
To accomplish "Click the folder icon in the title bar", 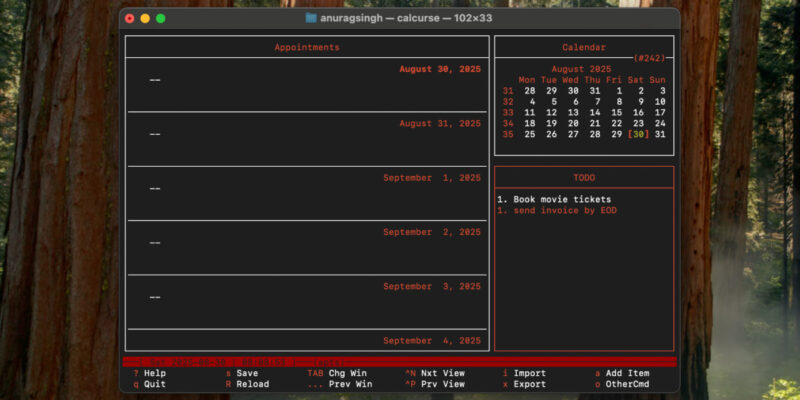I will [311, 18].
